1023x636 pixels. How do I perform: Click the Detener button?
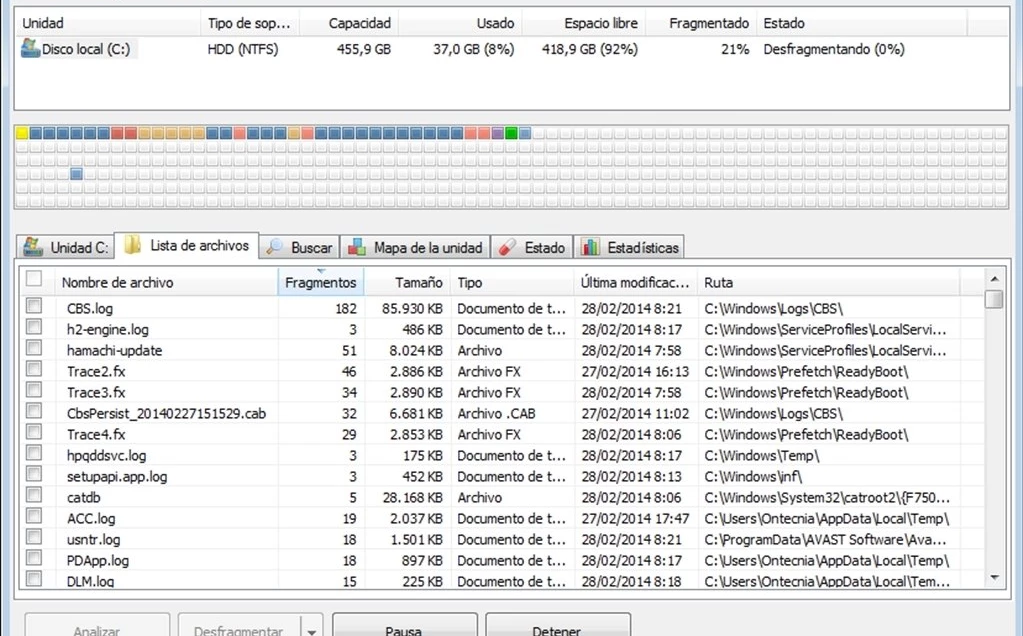coord(557,627)
